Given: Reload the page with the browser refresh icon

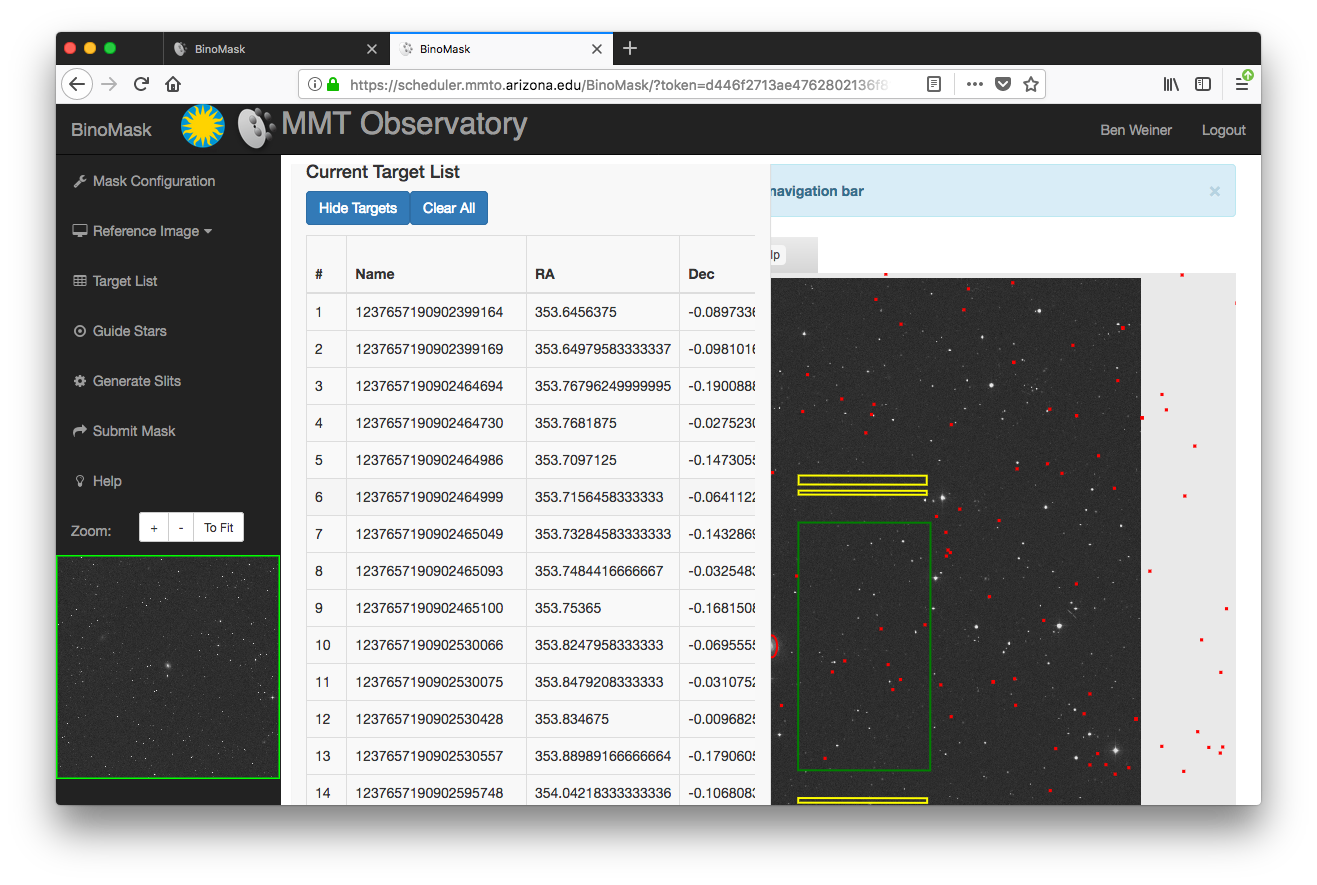Looking at the screenshot, I should pyautogui.click(x=142, y=84).
